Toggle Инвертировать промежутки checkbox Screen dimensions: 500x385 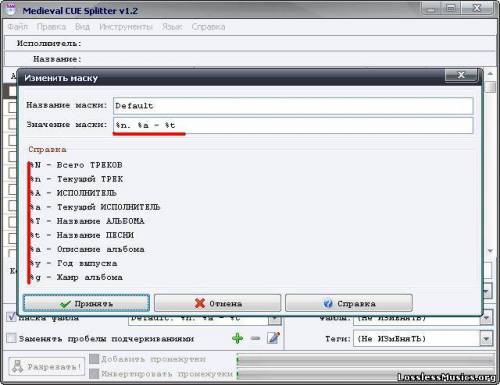click(94, 374)
